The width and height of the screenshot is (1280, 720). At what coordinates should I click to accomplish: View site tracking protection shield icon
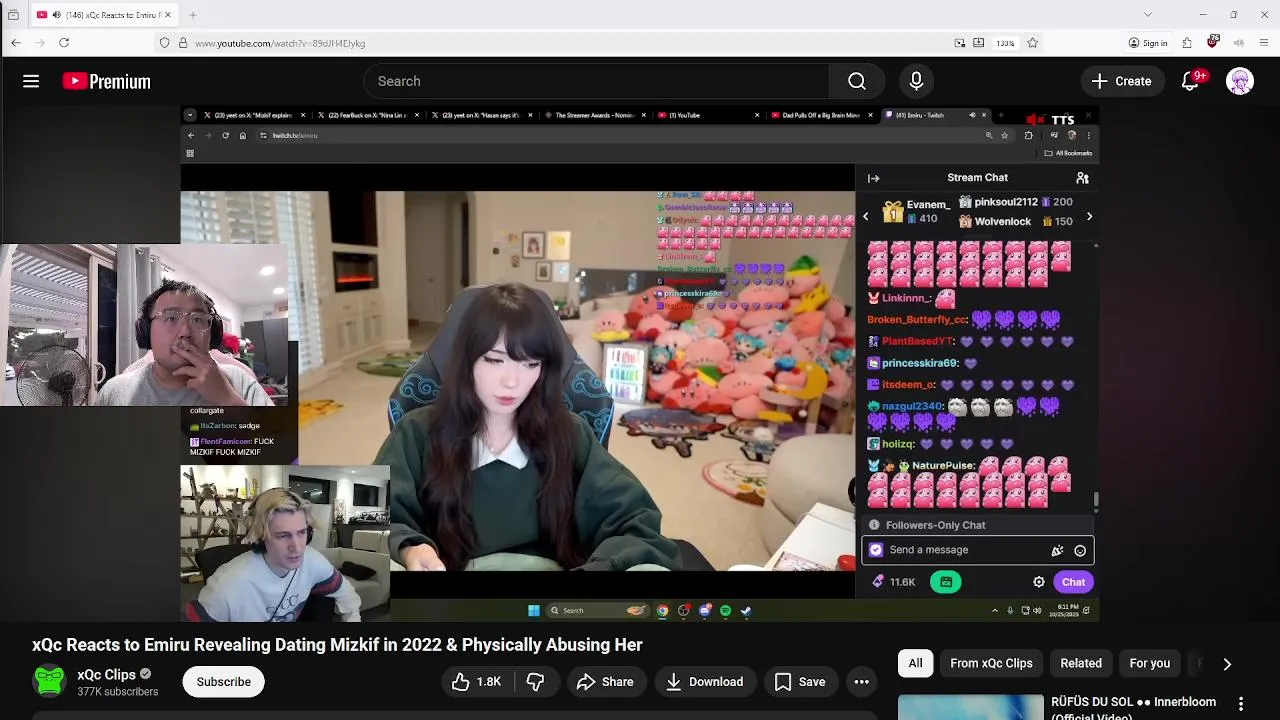[x=164, y=43]
